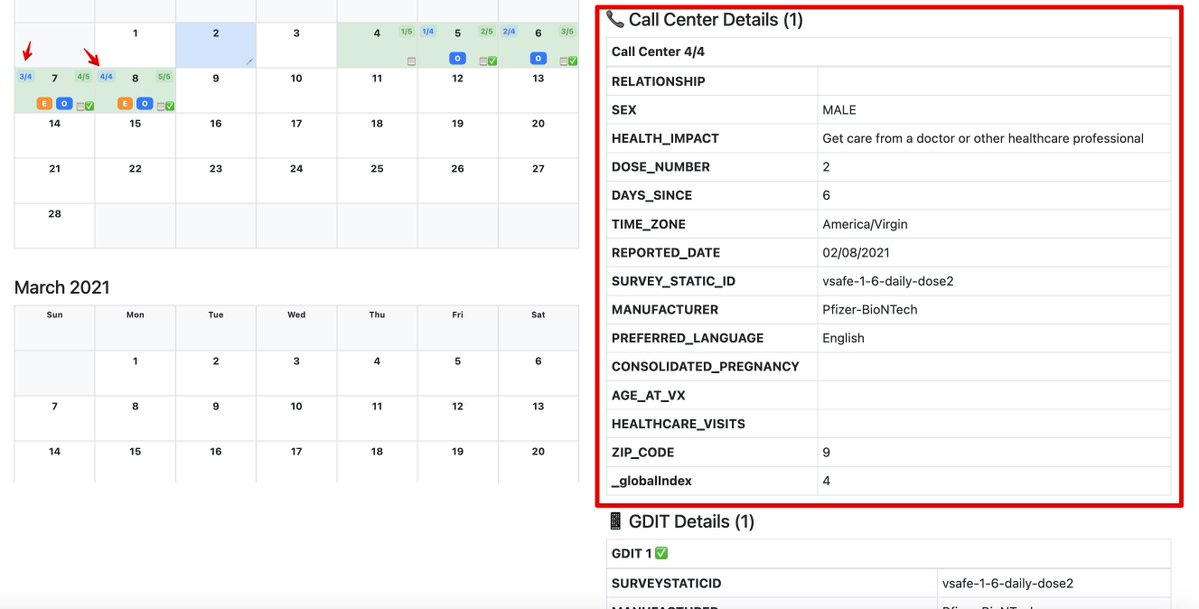
Task: Click the calendar icon on February 4
Action: (411, 61)
